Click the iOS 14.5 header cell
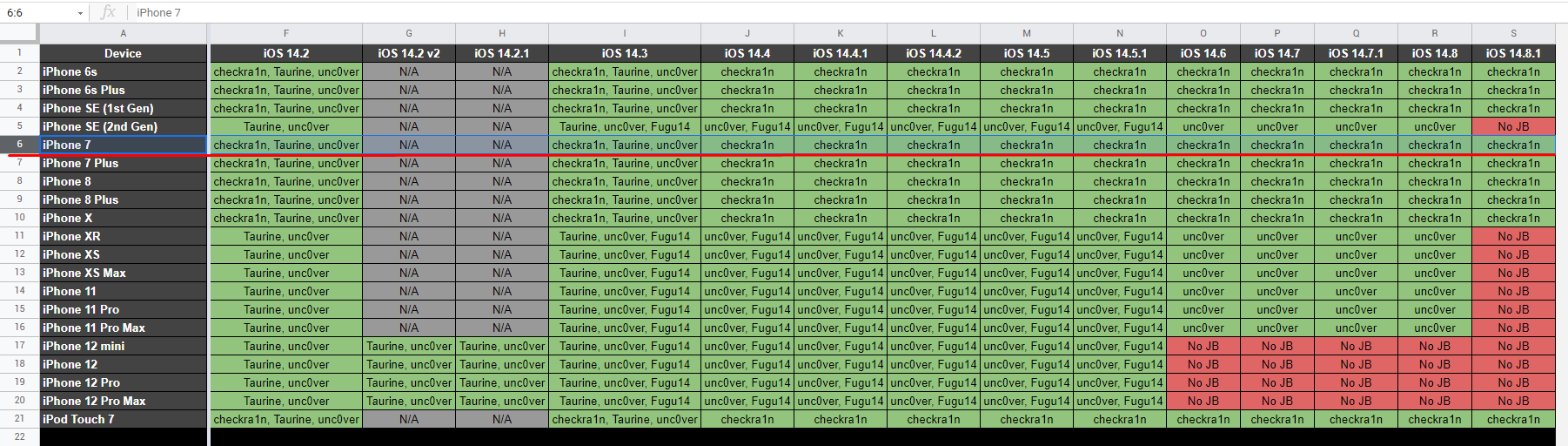The width and height of the screenshot is (1568, 446). (x=1027, y=53)
